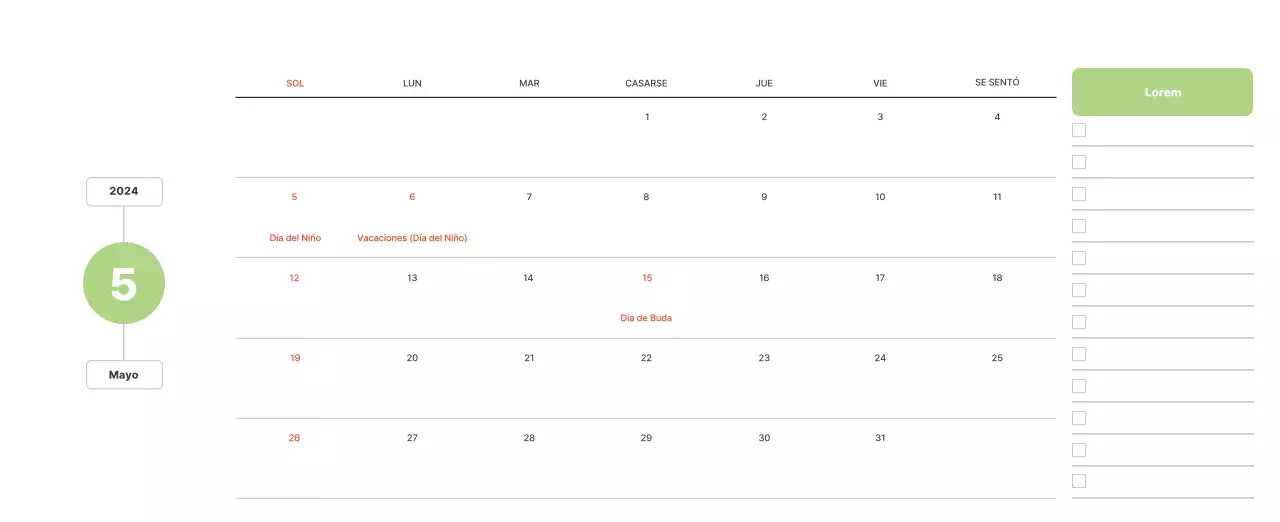Select the CASARSE day column header
This screenshot has height=522, width=1280.
[x=646, y=83]
